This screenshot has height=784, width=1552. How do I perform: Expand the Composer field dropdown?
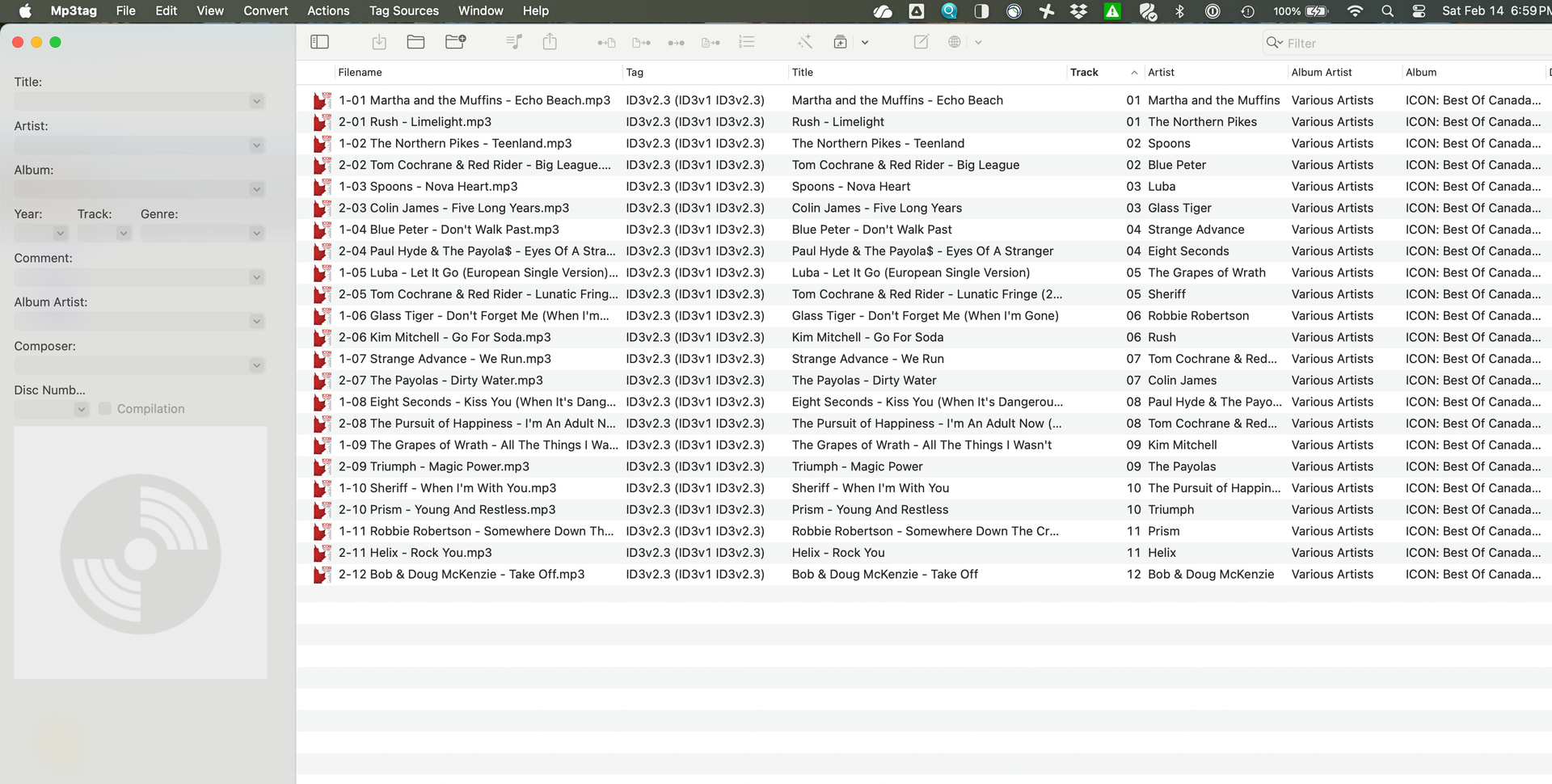point(256,365)
